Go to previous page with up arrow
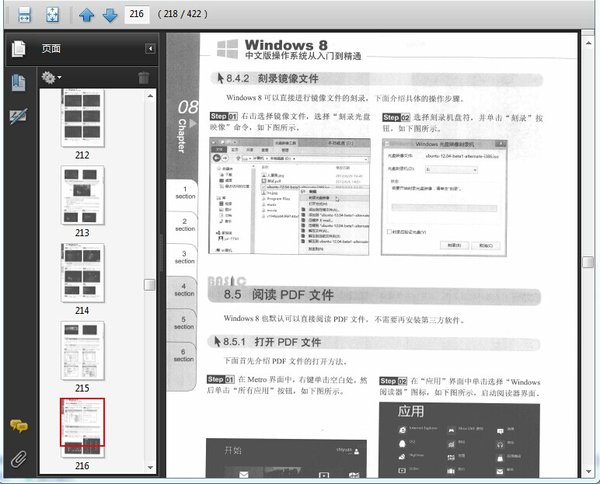This screenshot has width=600, height=484. pyautogui.click(x=86, y=15)
